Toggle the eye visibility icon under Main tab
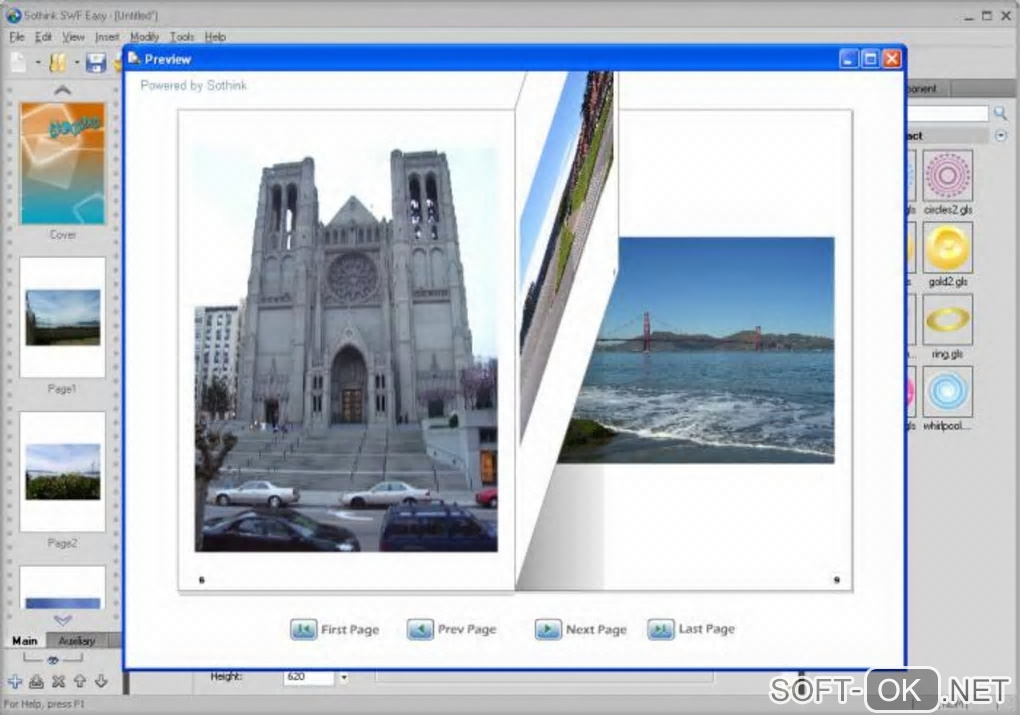Viewport: 1020px width, 715px height. coord(52,660)
